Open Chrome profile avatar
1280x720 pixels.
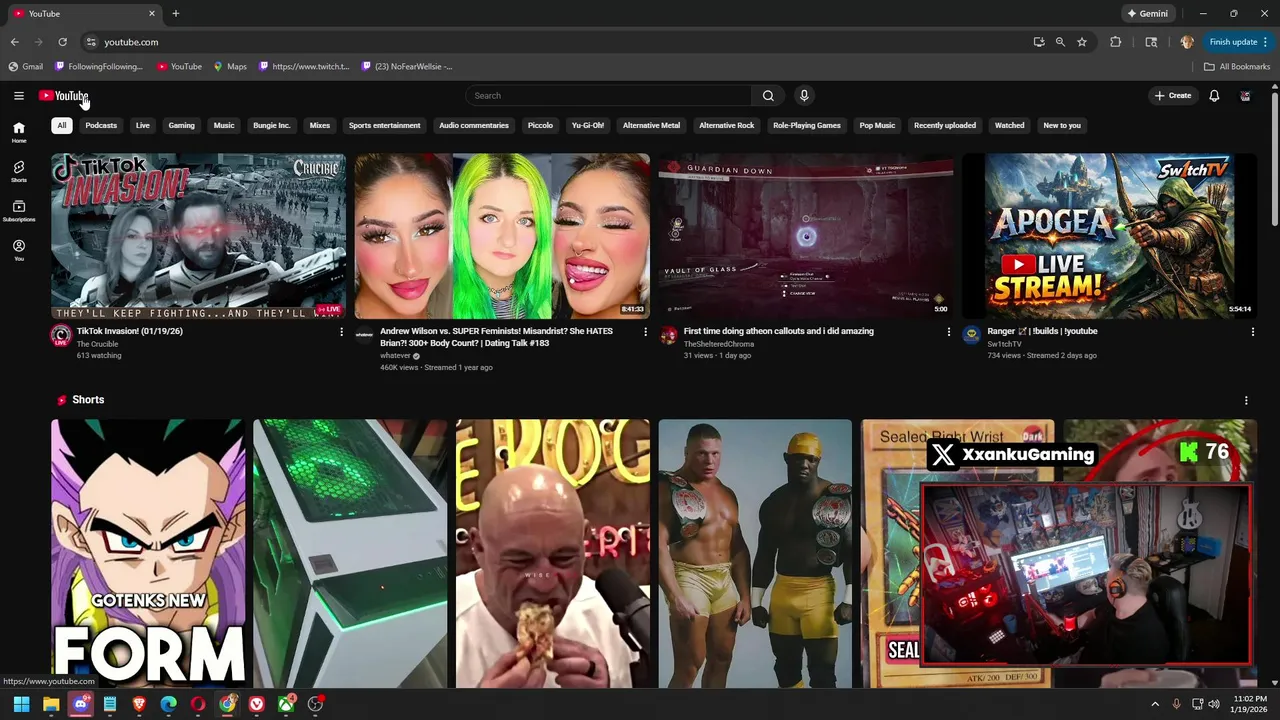point(1187,42)
